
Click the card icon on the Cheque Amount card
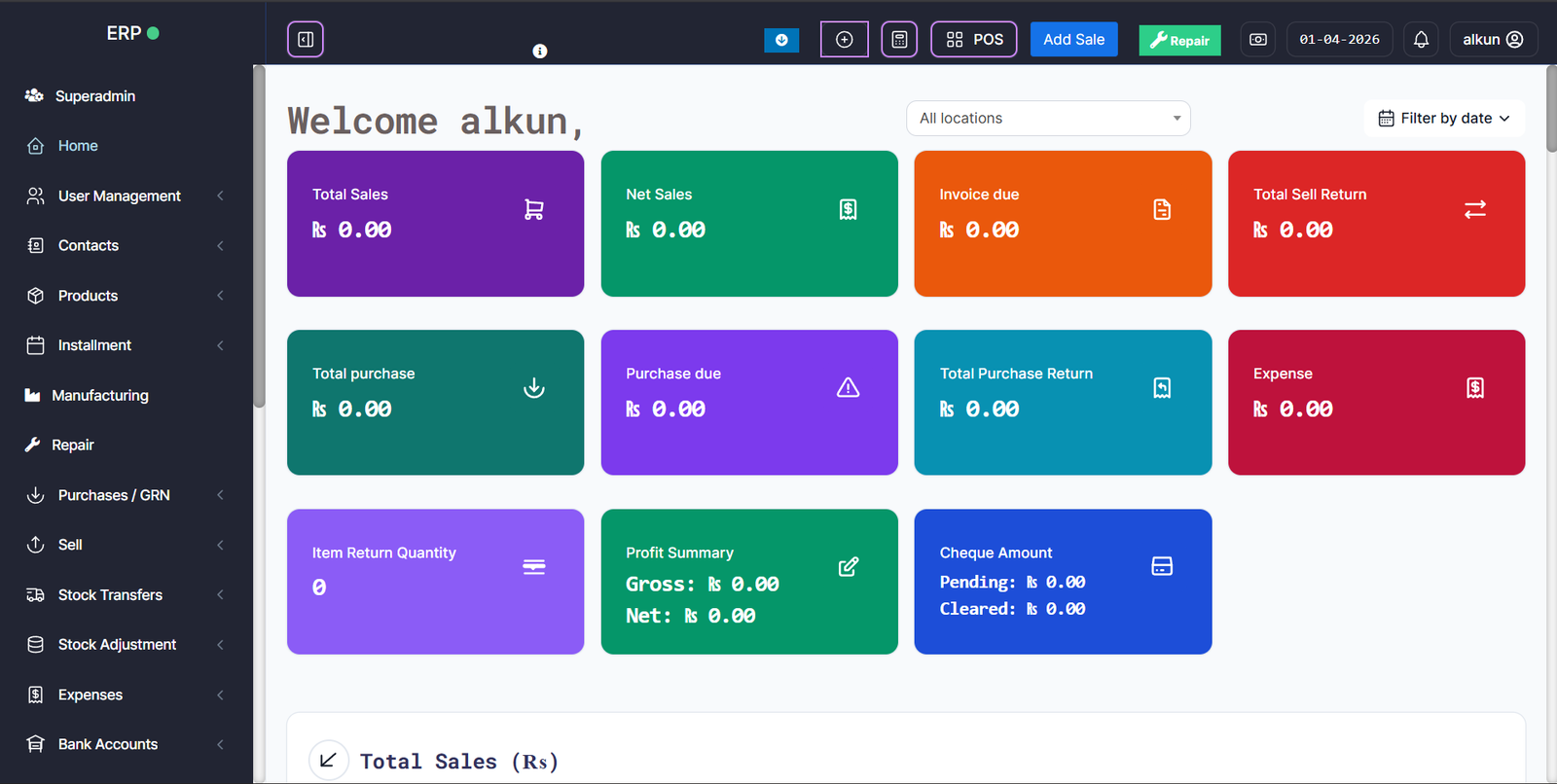pyautogui.click(x=1162, y=566)
